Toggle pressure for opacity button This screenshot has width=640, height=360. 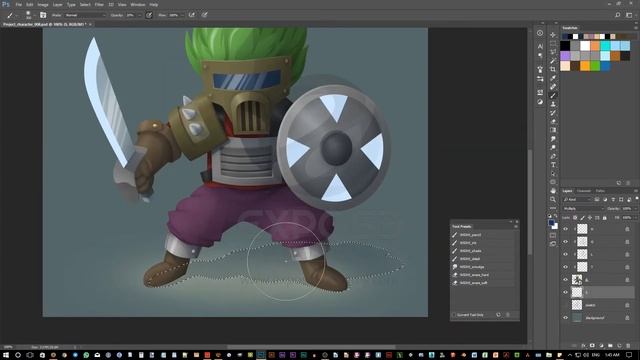point(149,15)
